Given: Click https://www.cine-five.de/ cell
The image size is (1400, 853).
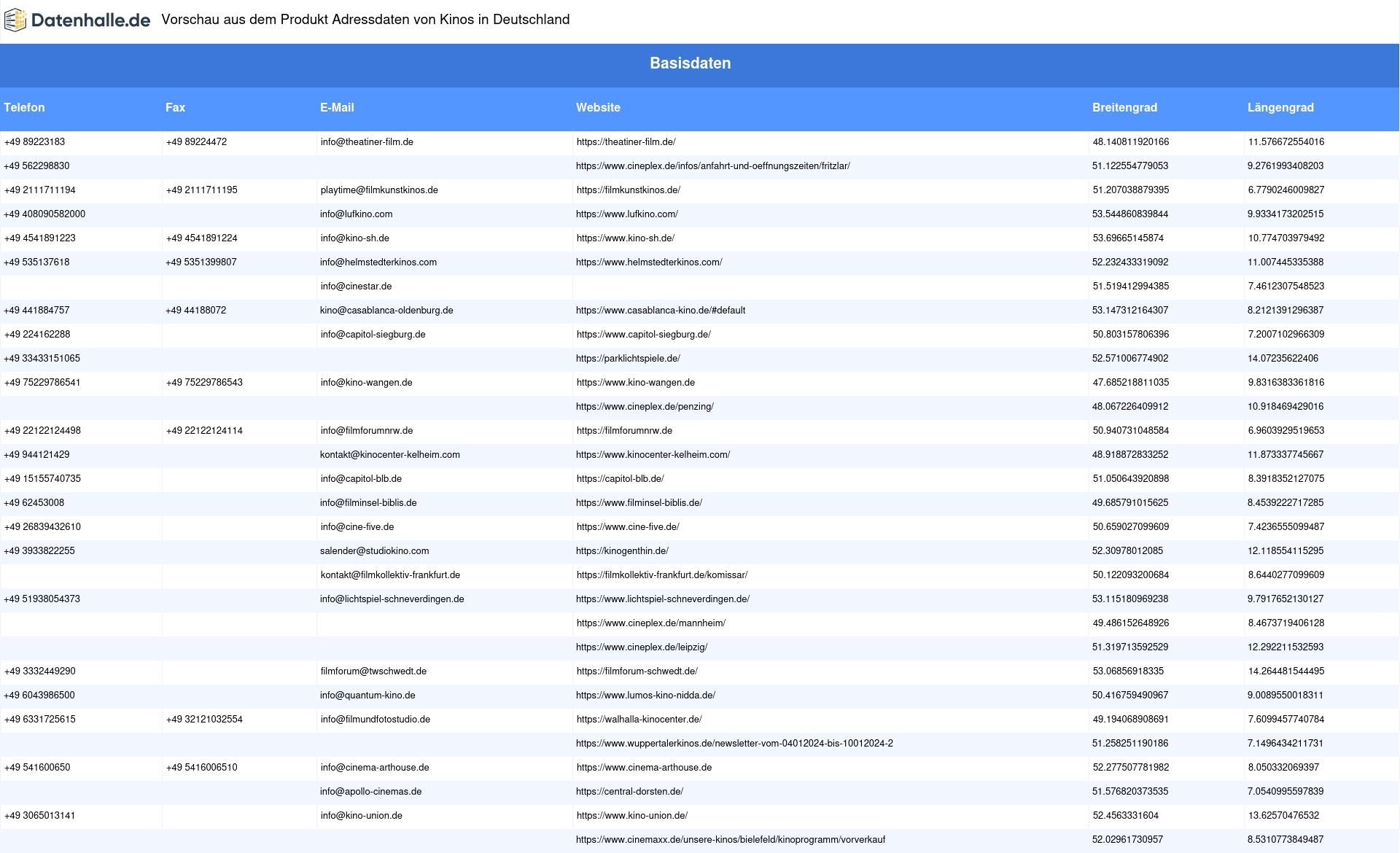Looking at the screenshot, I should pyautogui.click(x=628, y=527).
